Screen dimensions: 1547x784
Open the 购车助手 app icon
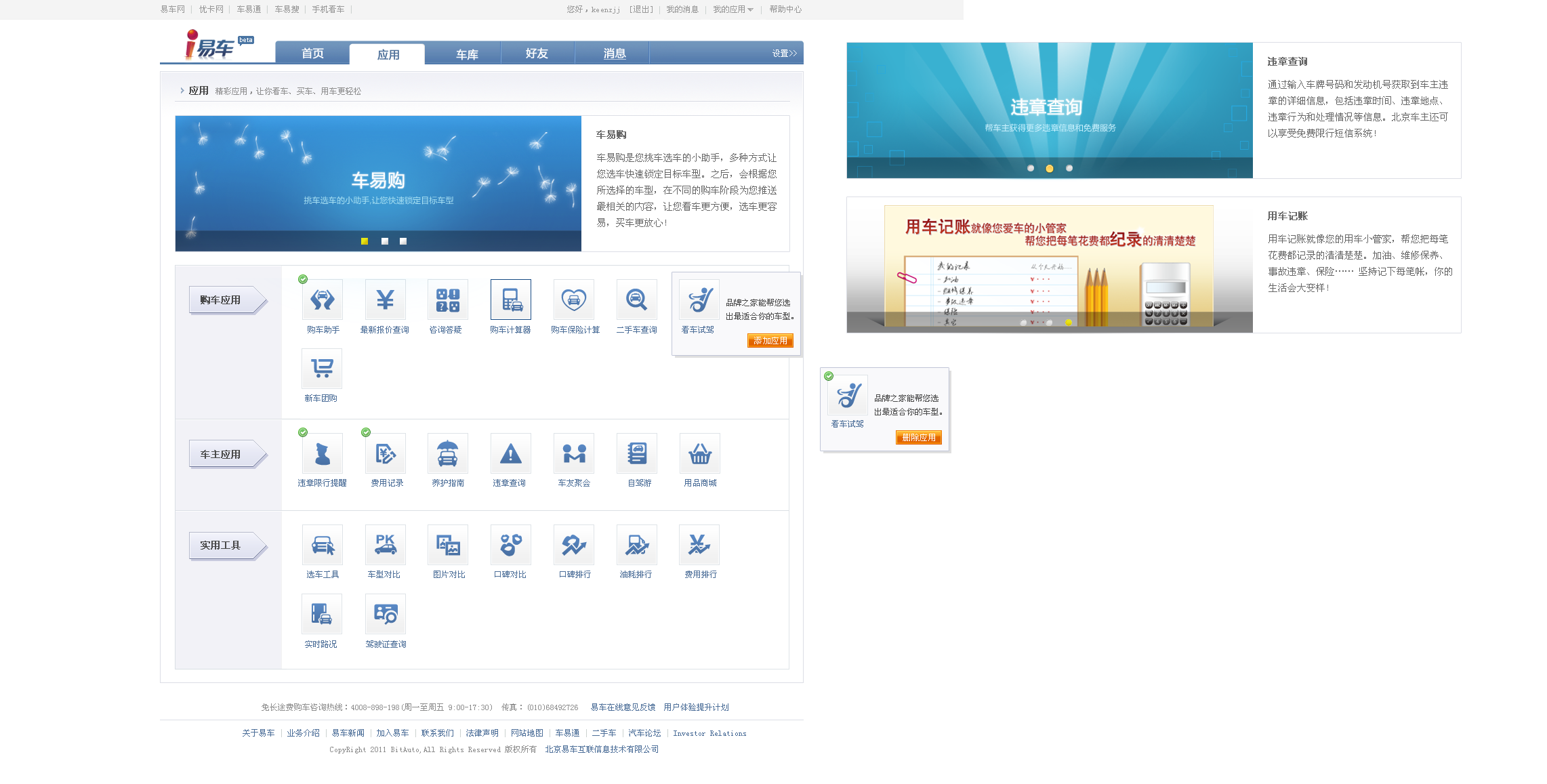[323, 300]
